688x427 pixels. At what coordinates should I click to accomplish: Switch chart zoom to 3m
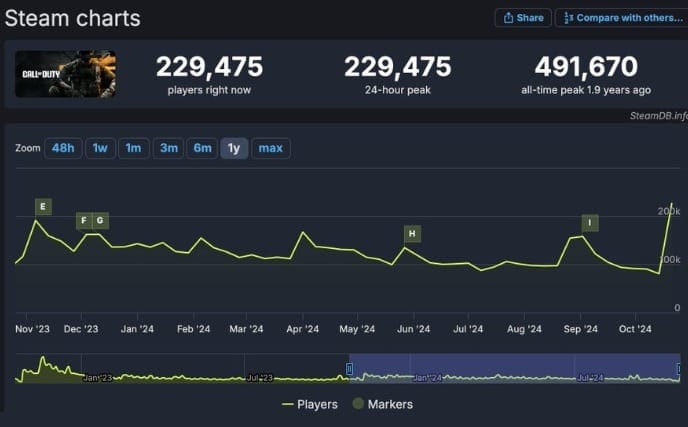click(168, 148)
